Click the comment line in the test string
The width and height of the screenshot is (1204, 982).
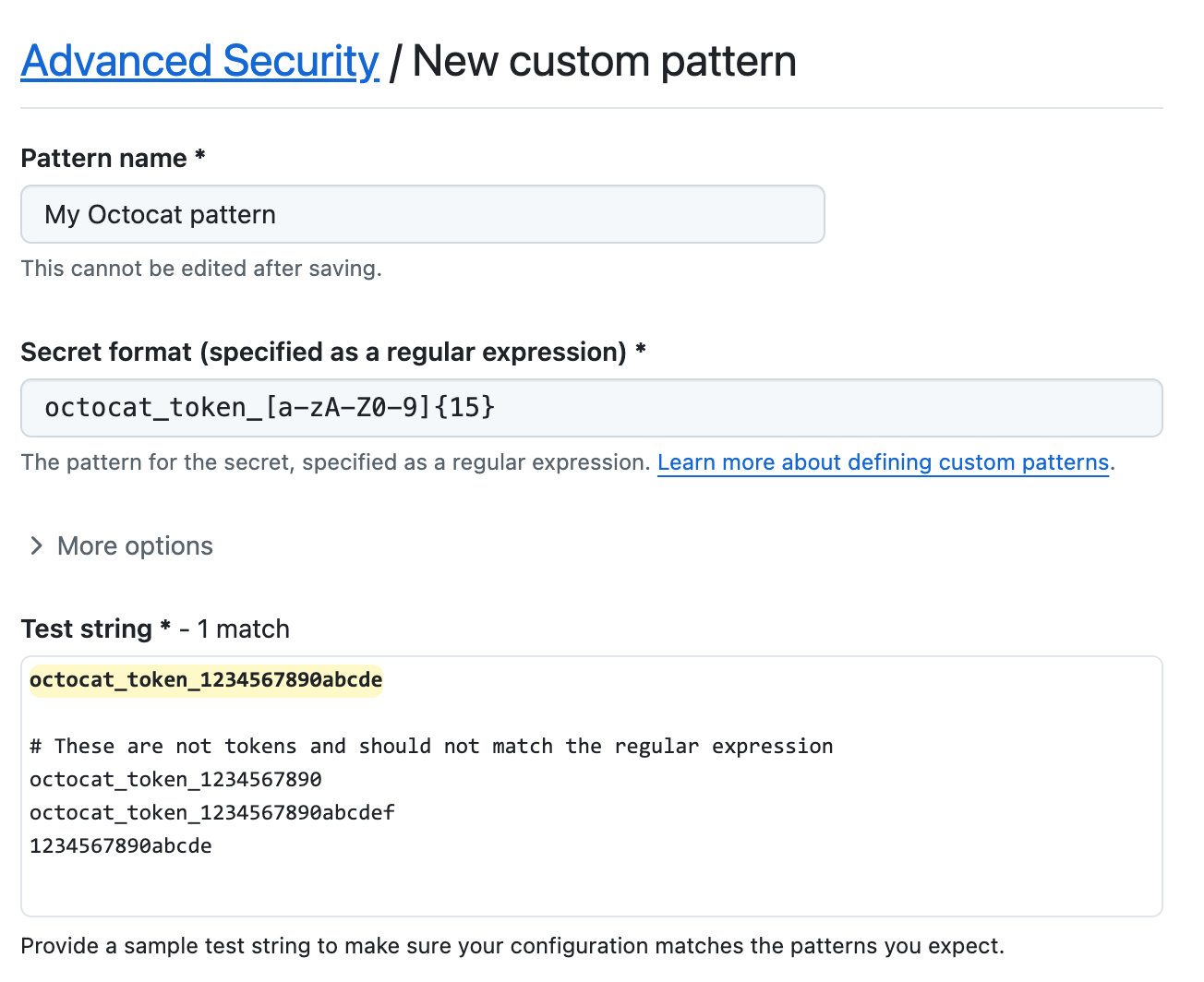[431, 746]
